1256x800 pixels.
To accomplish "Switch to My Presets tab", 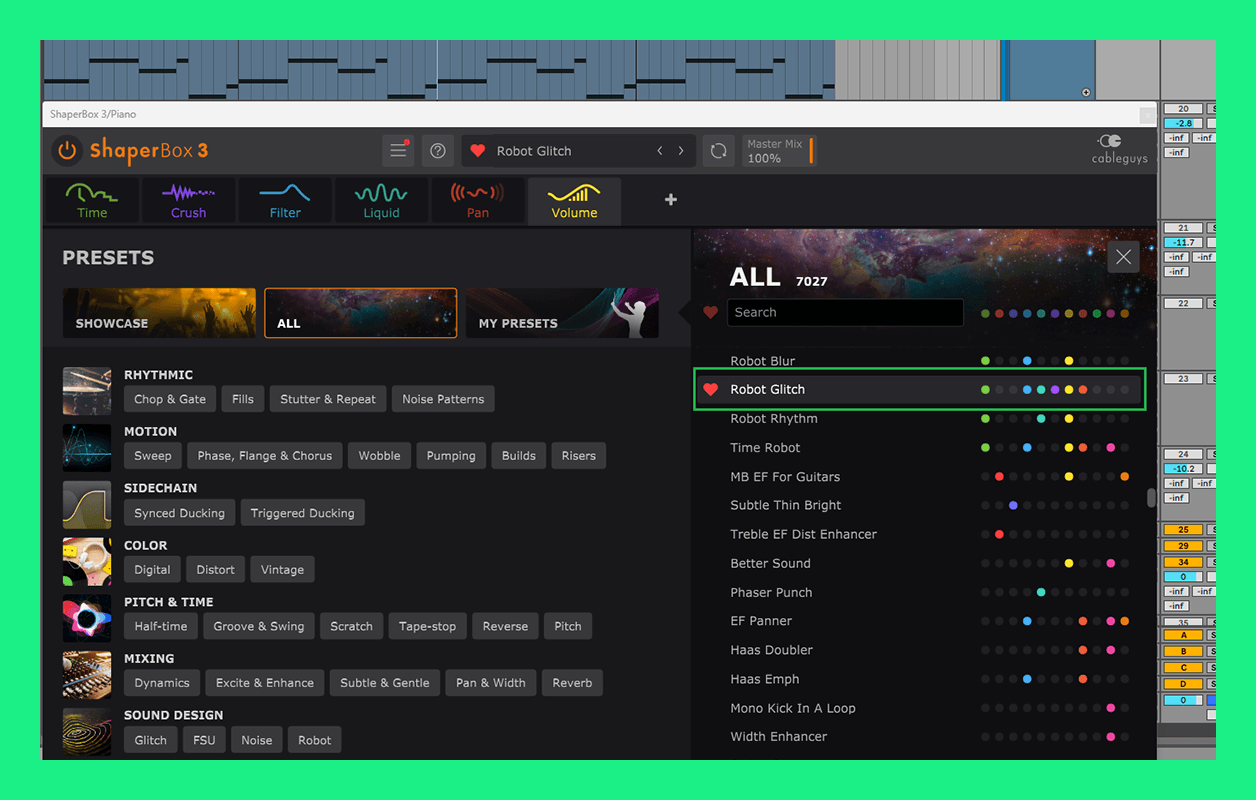I will point(562,313).
